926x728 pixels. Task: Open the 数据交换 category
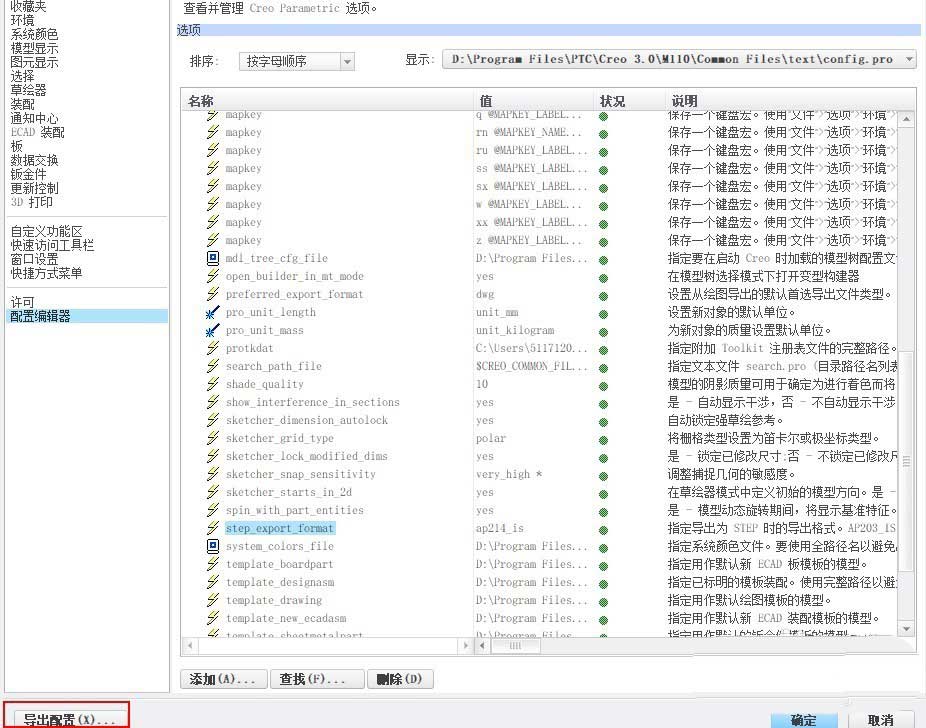[x=34, y=161]
